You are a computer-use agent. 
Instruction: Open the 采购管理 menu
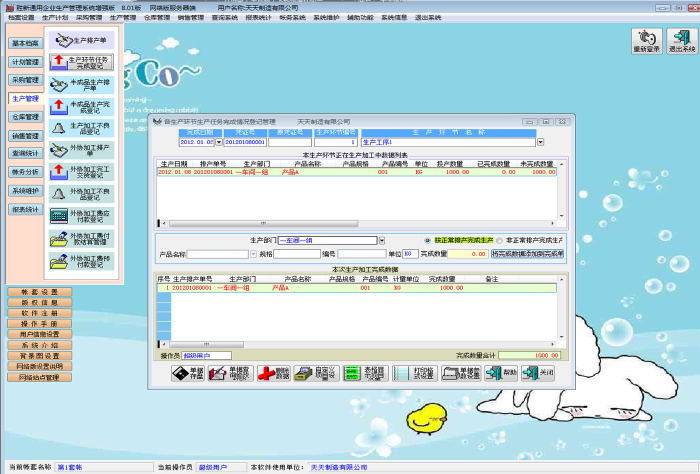pos(89,18)
